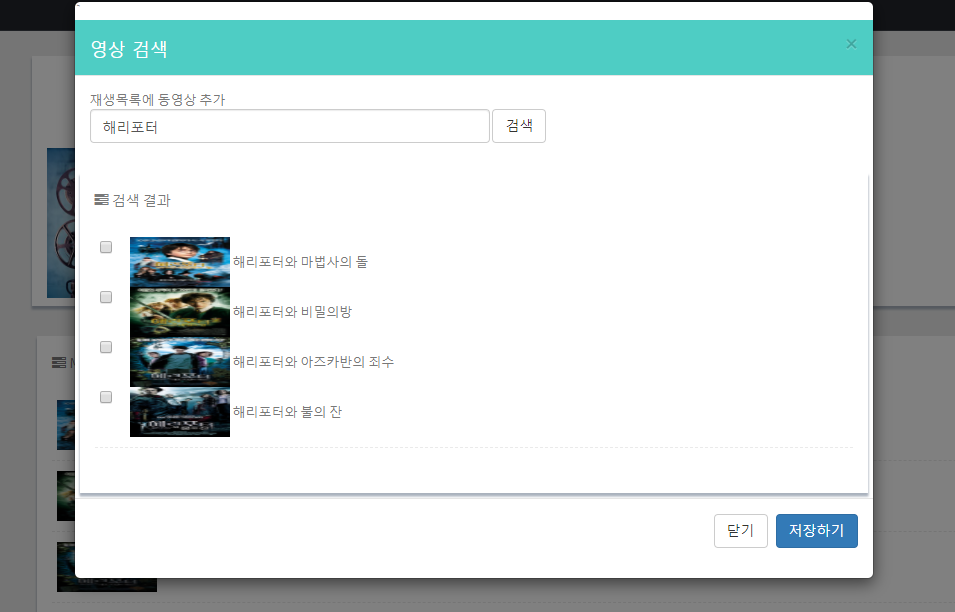The image size is (955, 612).
Task: Select the 아즈카반의 죄수 poster image
Action: point(180,362)
